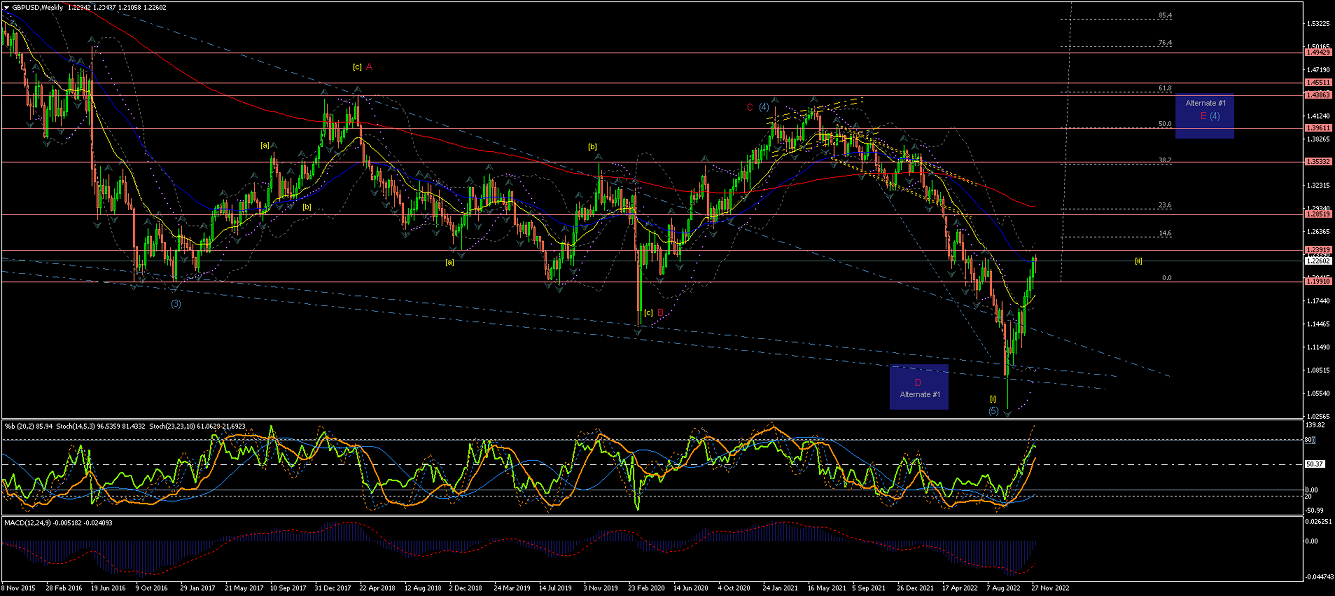Click the 1.43863 red price tag

pyautogui.click(x=1319, y=95)
